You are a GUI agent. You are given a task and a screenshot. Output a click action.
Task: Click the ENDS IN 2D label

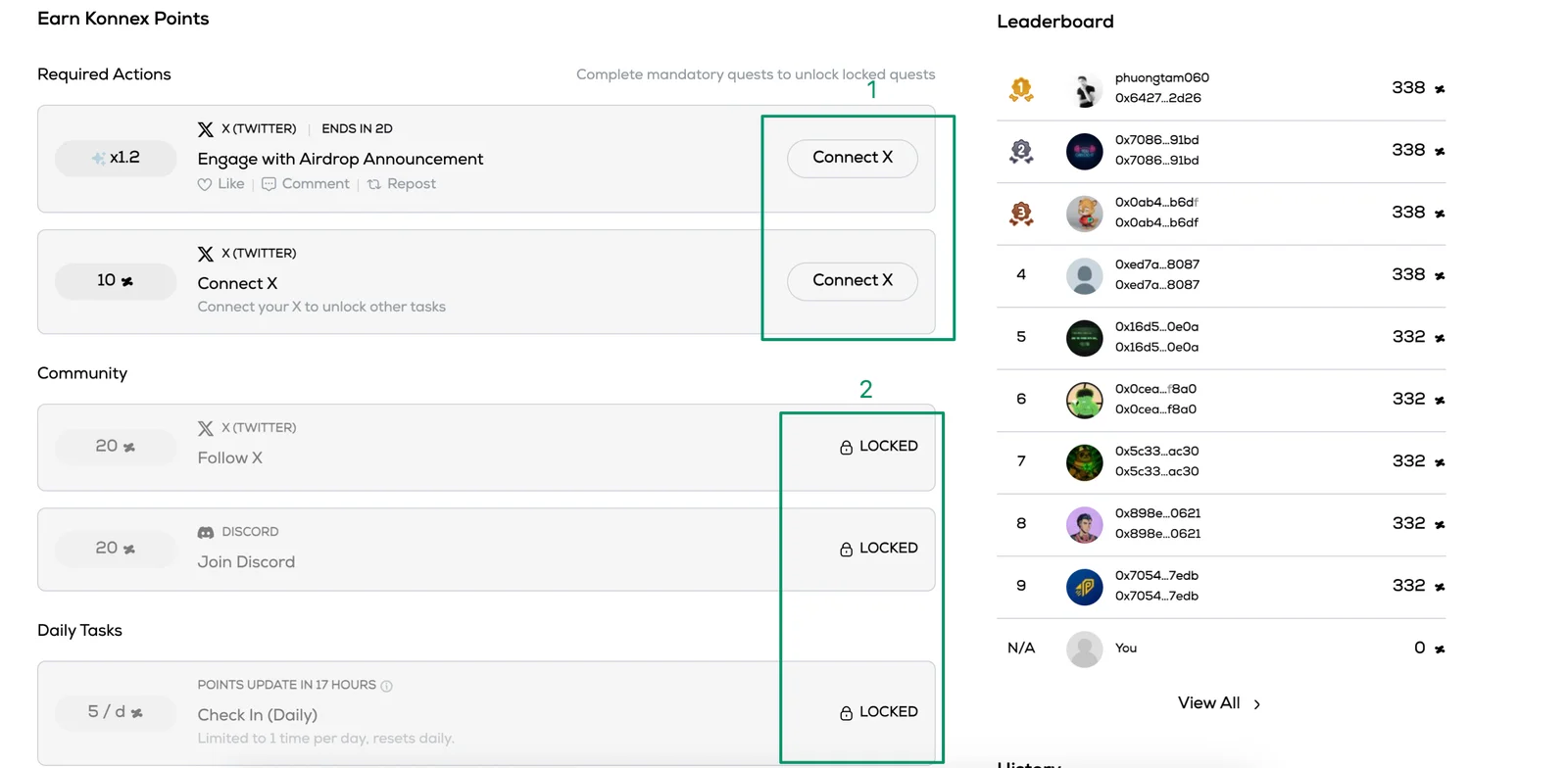coord(357,129)
